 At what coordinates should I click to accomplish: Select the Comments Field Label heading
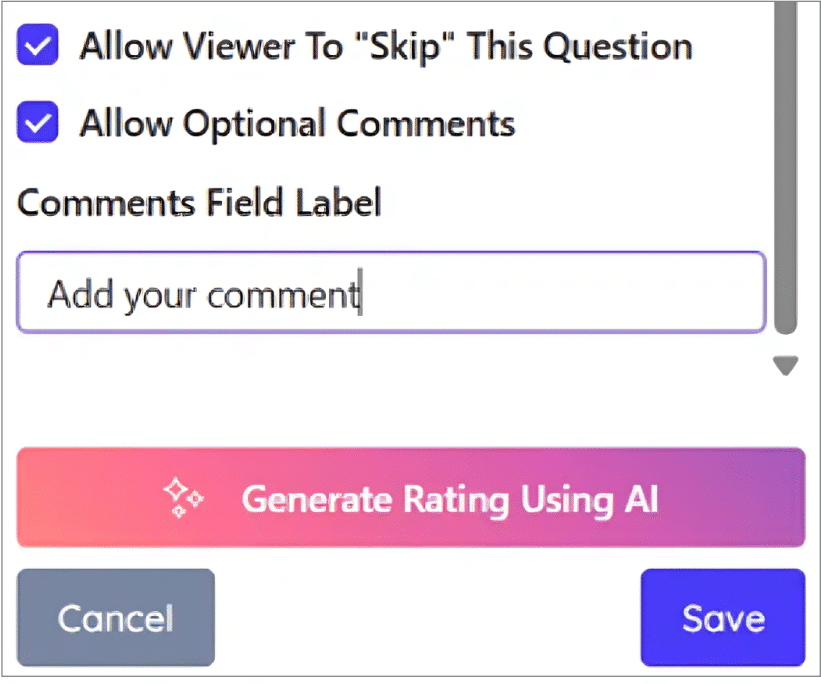tap(198, 202)
